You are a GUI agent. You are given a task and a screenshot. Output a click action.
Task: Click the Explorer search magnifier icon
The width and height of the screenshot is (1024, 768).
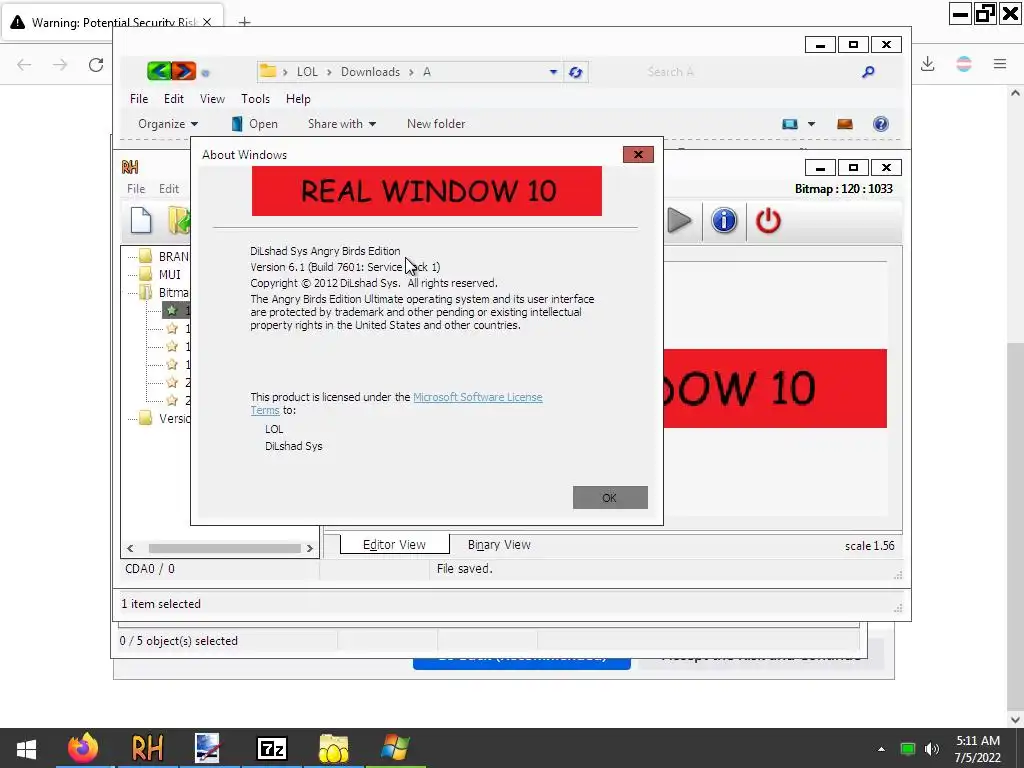(x=868, y=72)
